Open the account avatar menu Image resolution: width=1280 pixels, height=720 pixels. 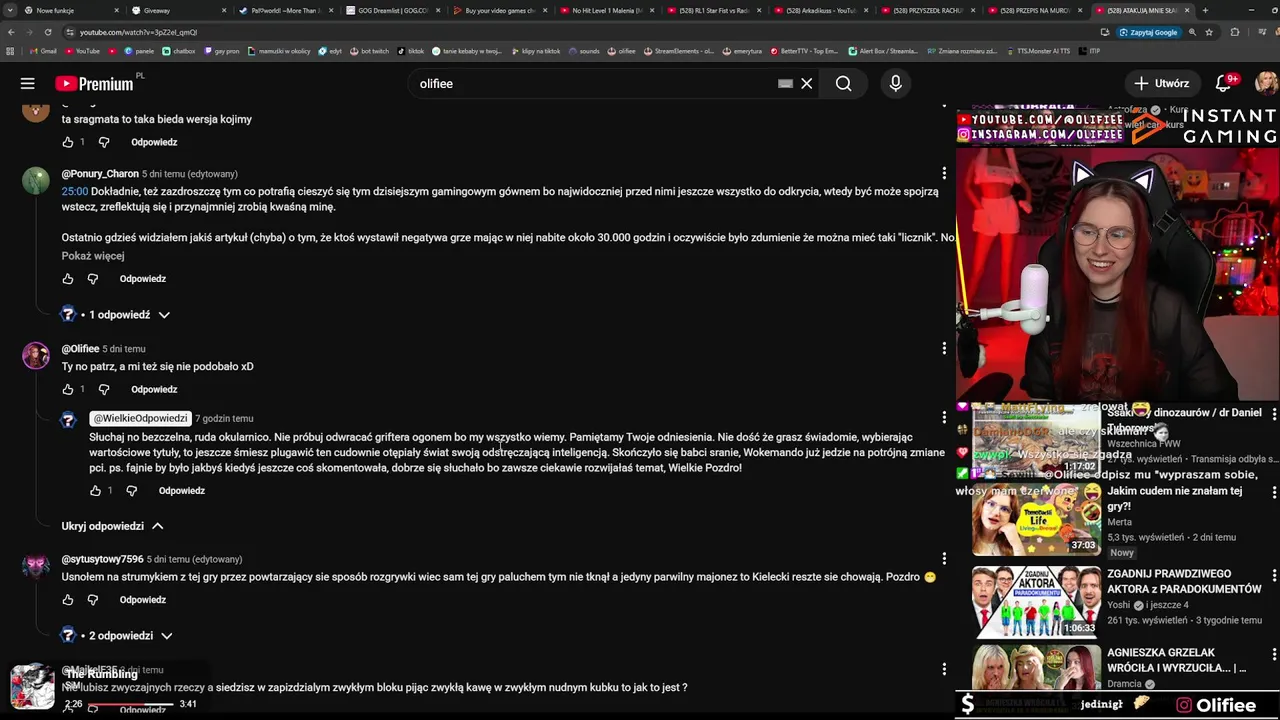click(x=1266, y=84)
